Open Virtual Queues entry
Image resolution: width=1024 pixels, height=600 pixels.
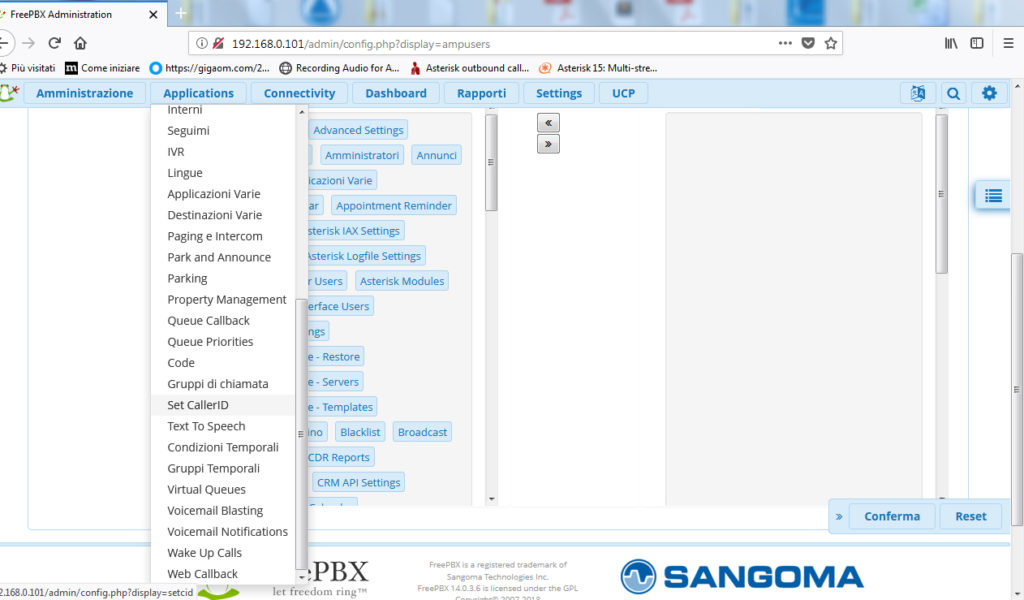point(223,490)
